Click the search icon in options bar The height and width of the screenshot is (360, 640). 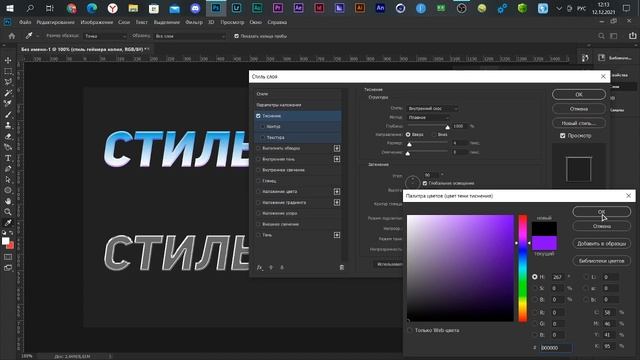point(601,36)
